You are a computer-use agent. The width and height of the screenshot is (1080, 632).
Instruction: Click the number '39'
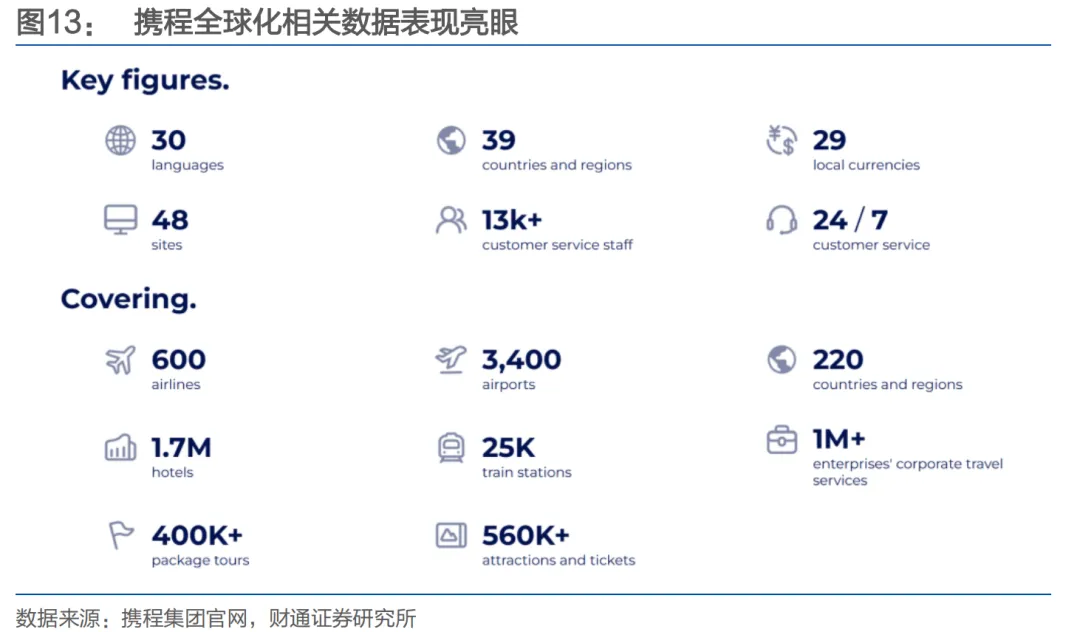[499, 140]
